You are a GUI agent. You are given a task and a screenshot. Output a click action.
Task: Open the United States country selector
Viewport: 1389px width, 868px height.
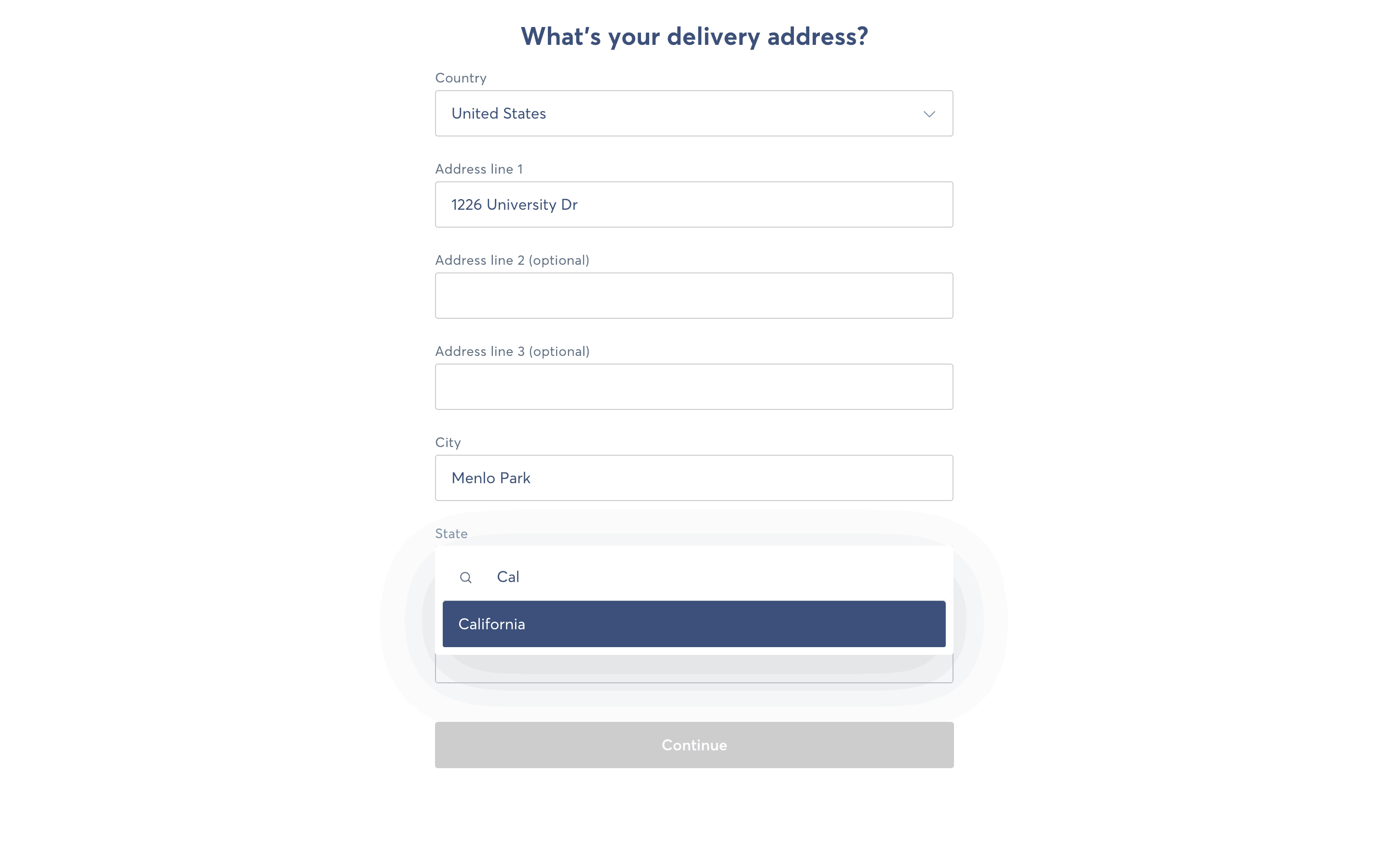point(694,114)
